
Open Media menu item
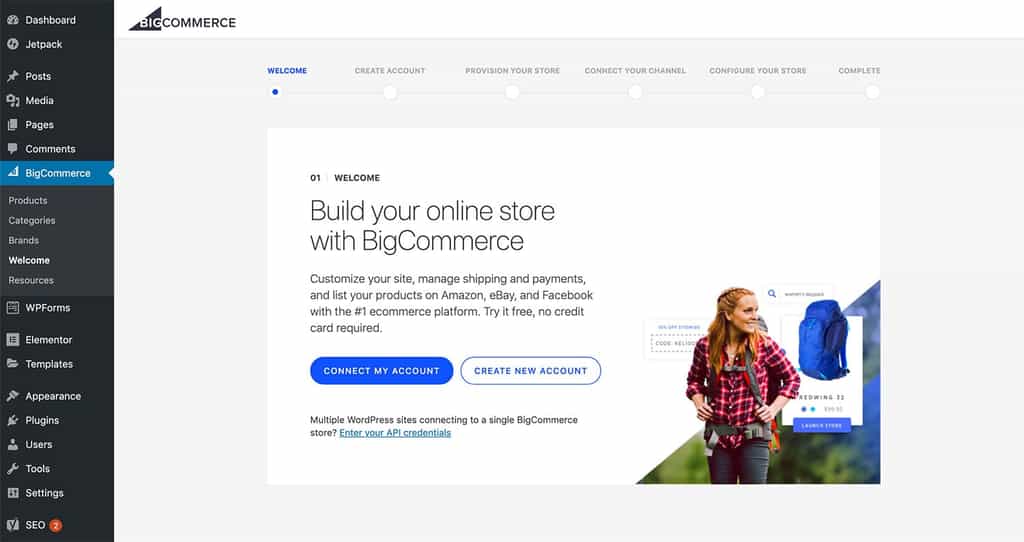[39, 101]
